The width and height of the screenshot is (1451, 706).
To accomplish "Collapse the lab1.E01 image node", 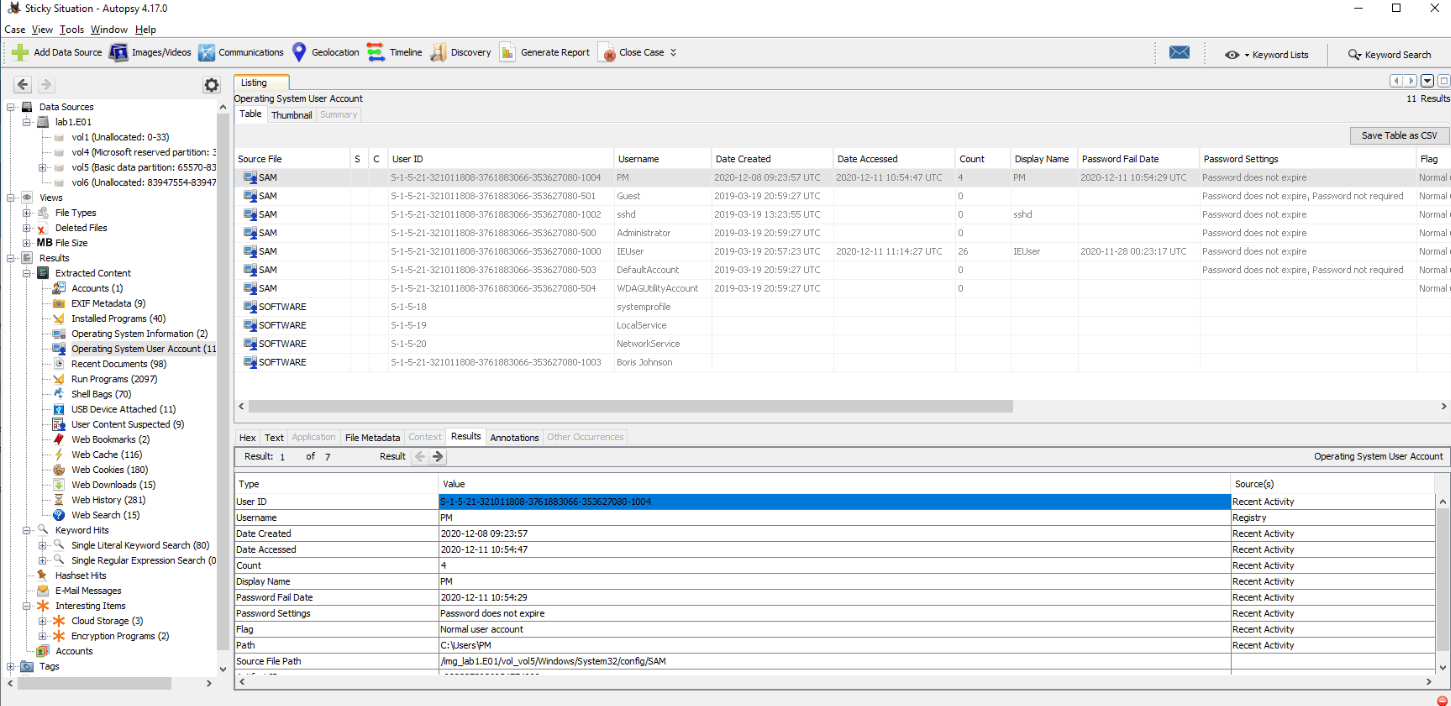I will [x=27, y=122].
